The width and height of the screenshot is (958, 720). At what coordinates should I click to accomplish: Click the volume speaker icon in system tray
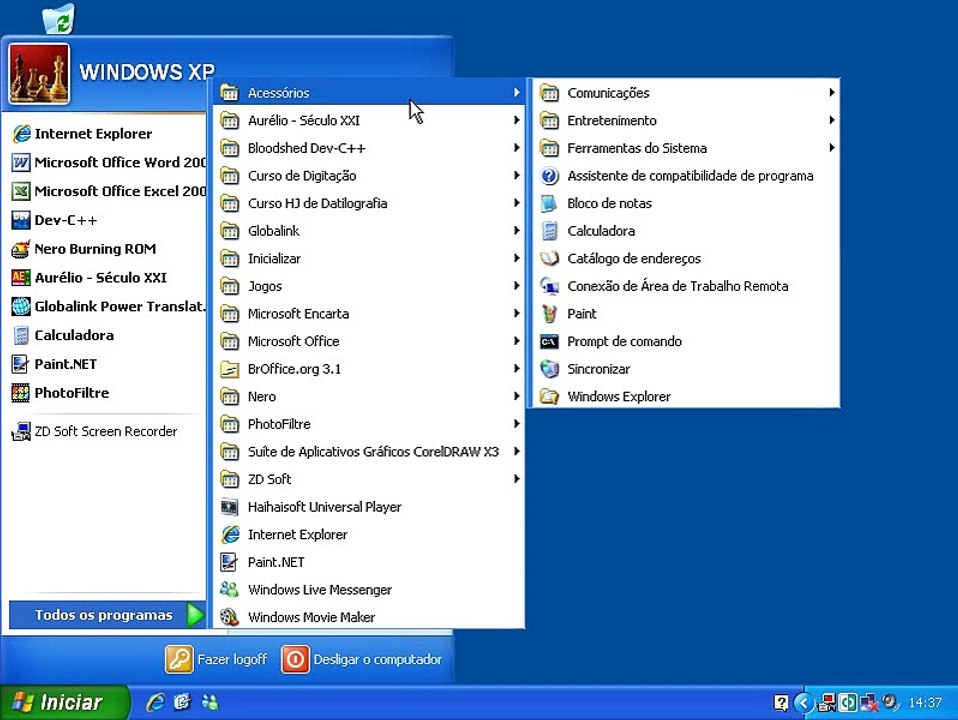coord(890,702)
